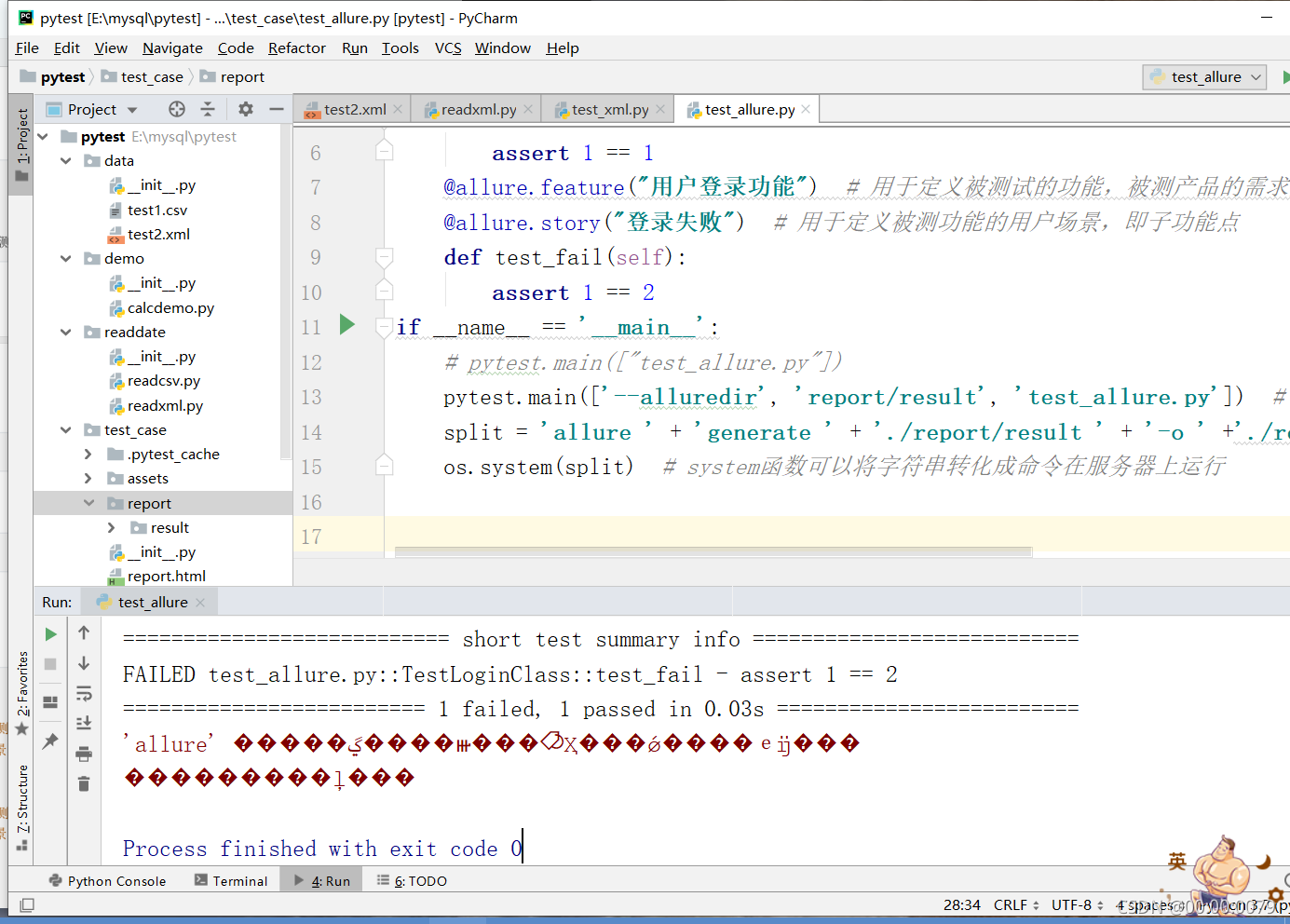Collapse the pytest root folder
The height and width of the screenshot is (924, 1290).
pyautogui.click(x=43, y=137)
